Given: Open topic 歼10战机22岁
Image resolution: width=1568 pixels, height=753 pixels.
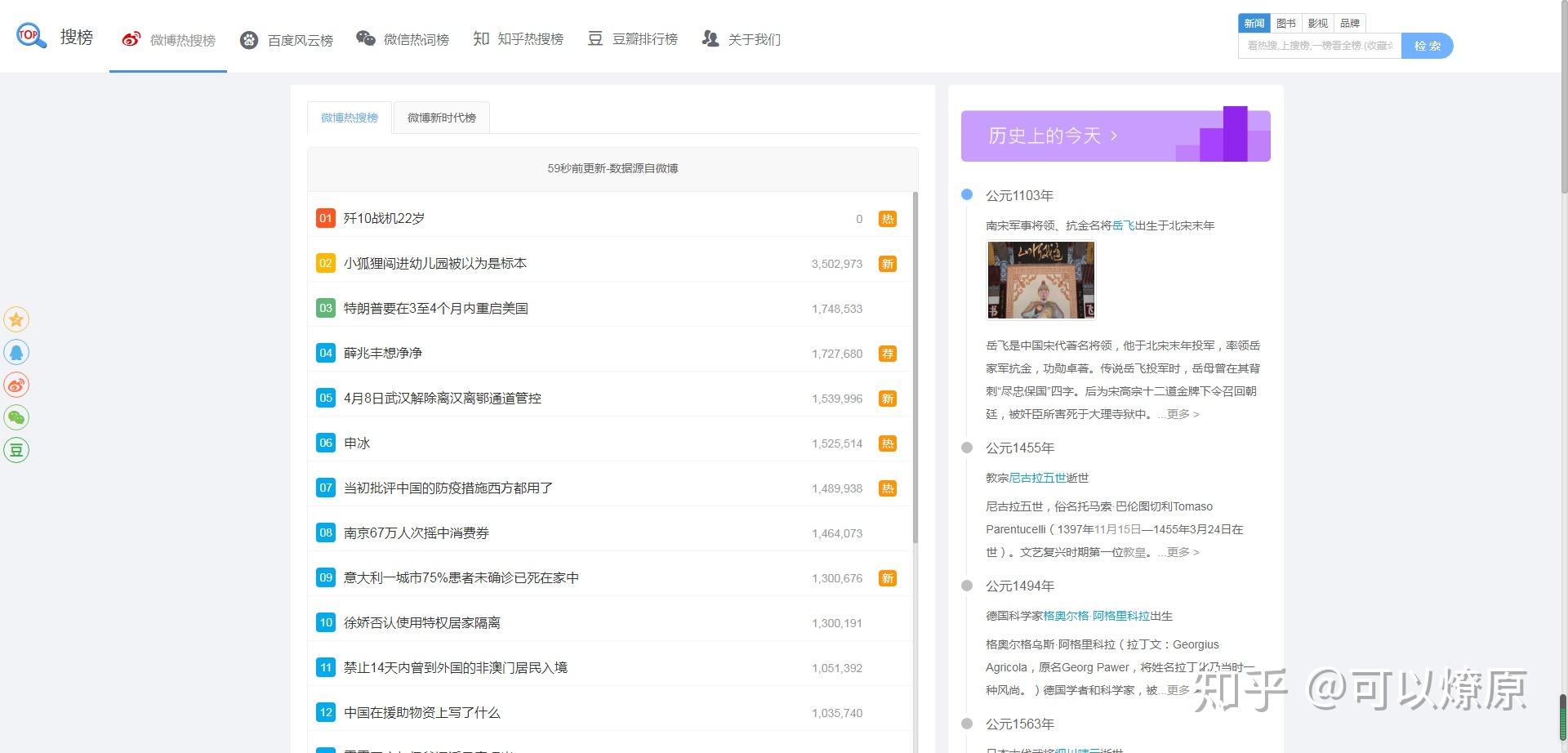Looking at the screenshot, I should point(384,218).
